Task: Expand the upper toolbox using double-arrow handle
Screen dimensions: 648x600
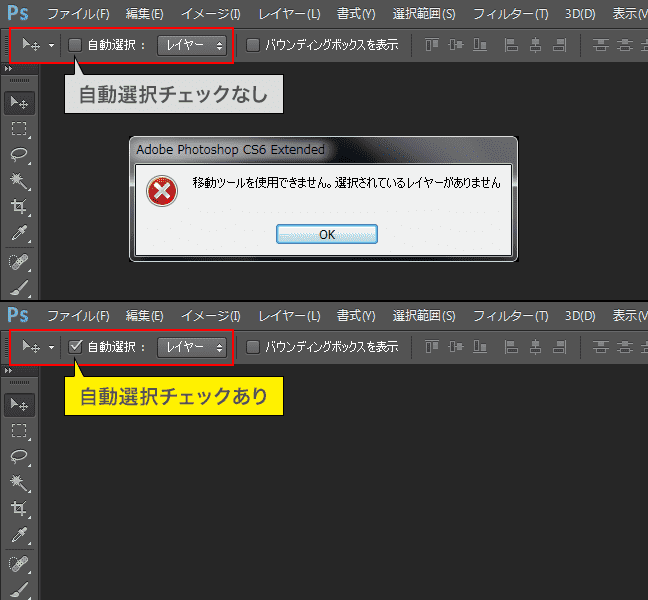Action: pos(11,69)
